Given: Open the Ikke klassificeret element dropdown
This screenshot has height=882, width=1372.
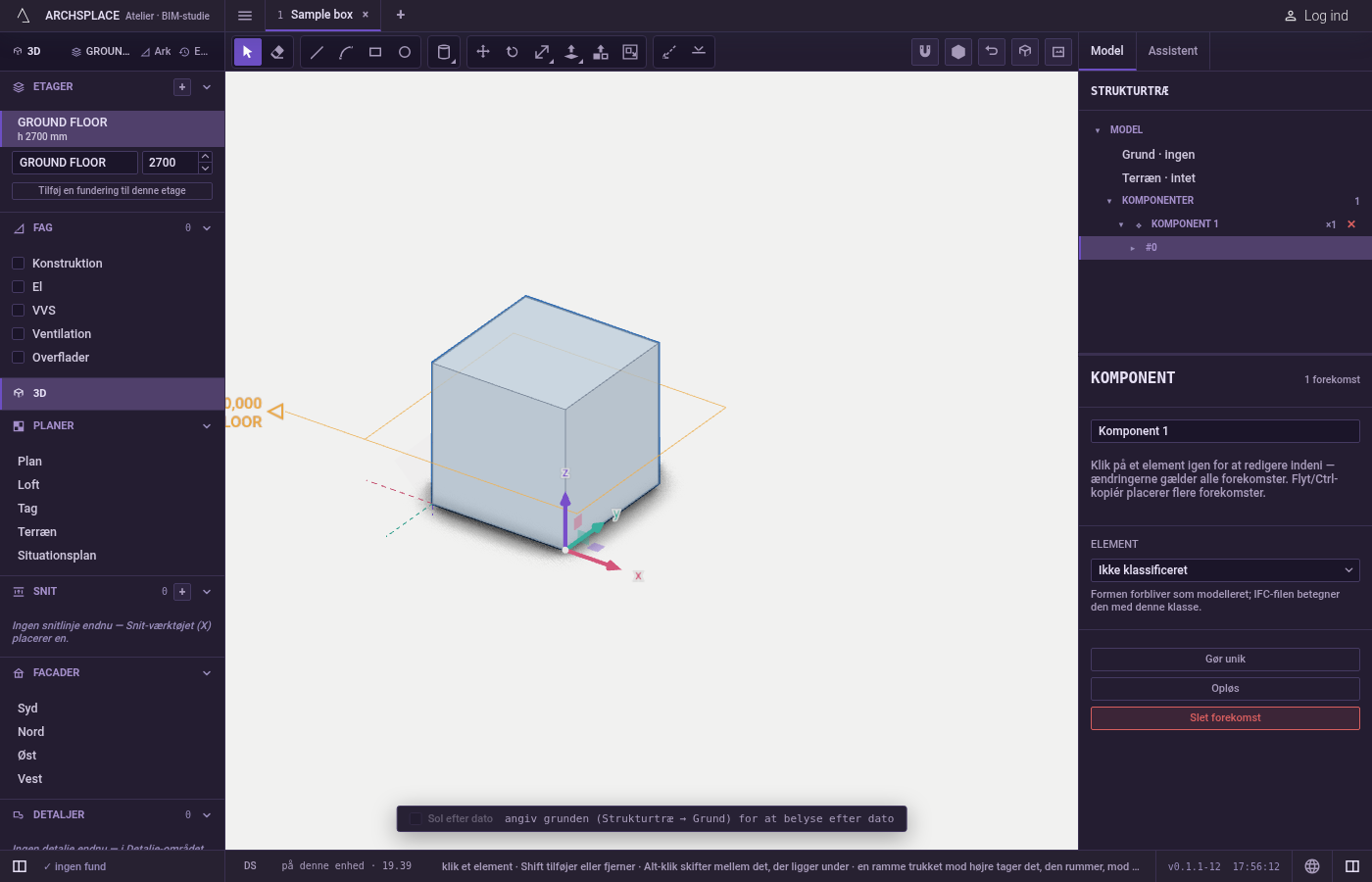Looking at the screenshot, I should [1225, 570].
